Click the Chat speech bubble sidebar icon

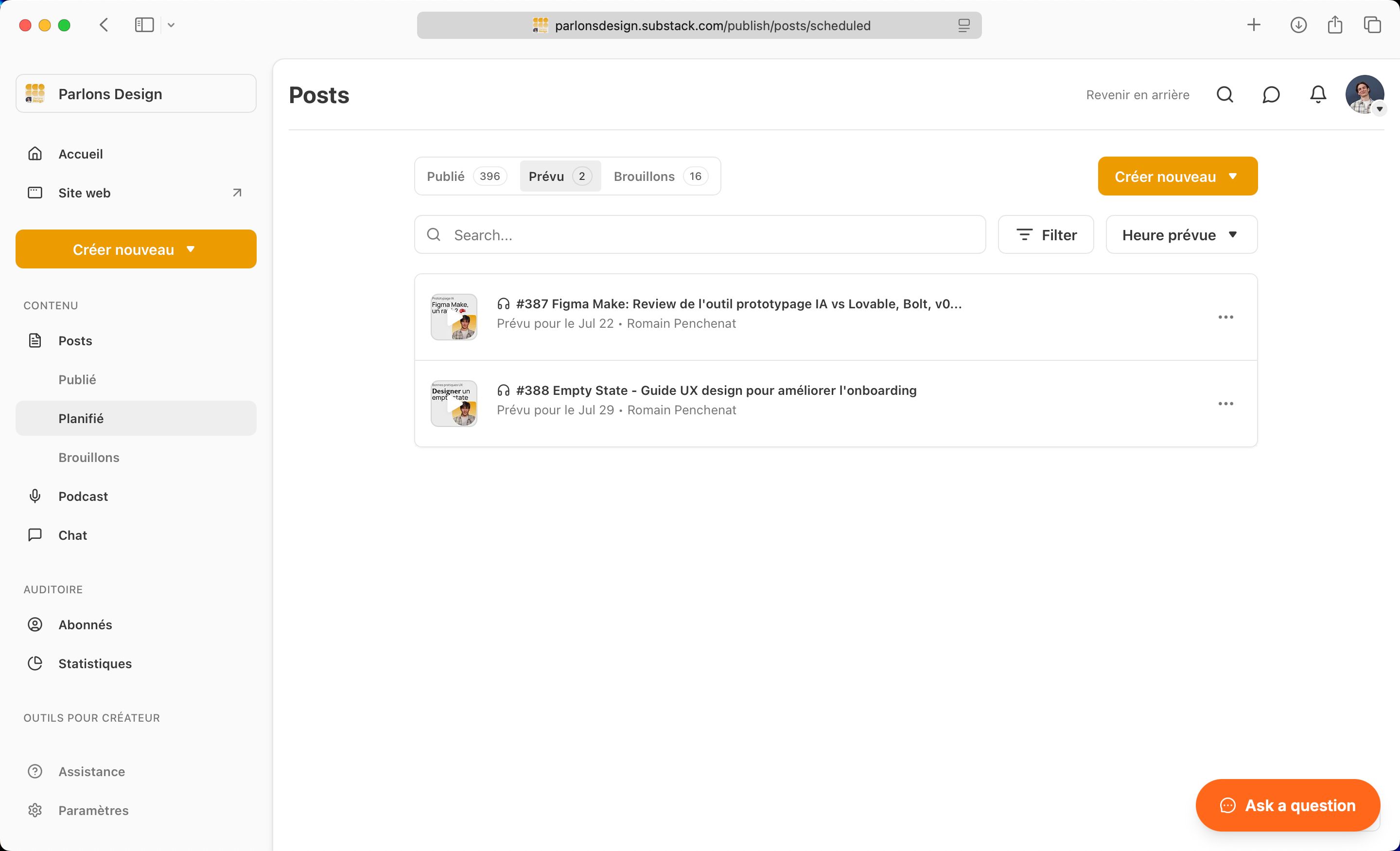coord(35,535)
